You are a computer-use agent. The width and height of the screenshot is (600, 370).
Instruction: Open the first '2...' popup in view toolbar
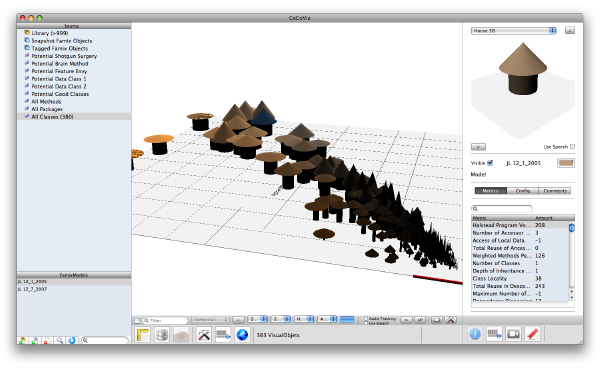[x=258, y=319]
